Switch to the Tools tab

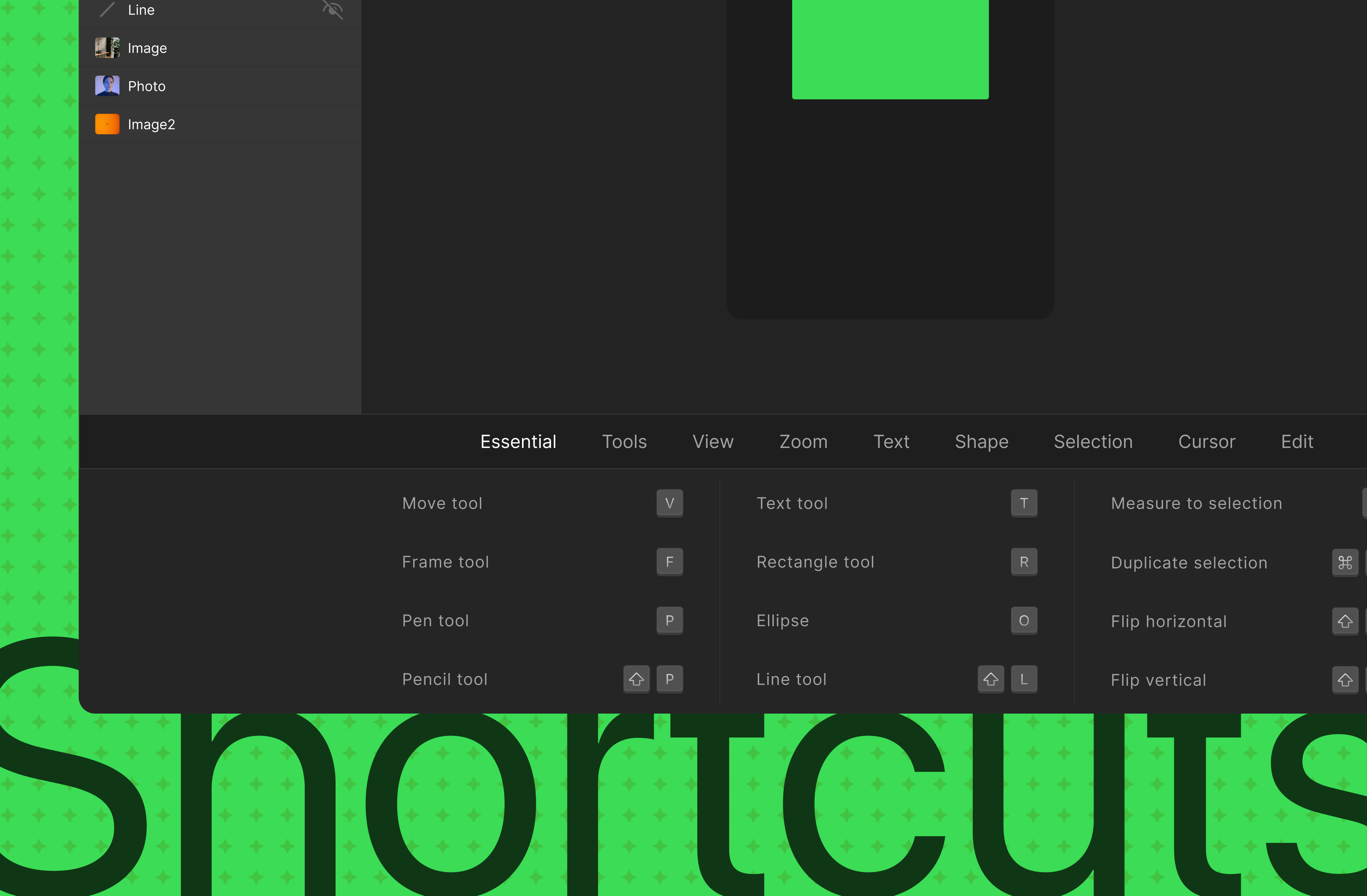tap(624, 442)
